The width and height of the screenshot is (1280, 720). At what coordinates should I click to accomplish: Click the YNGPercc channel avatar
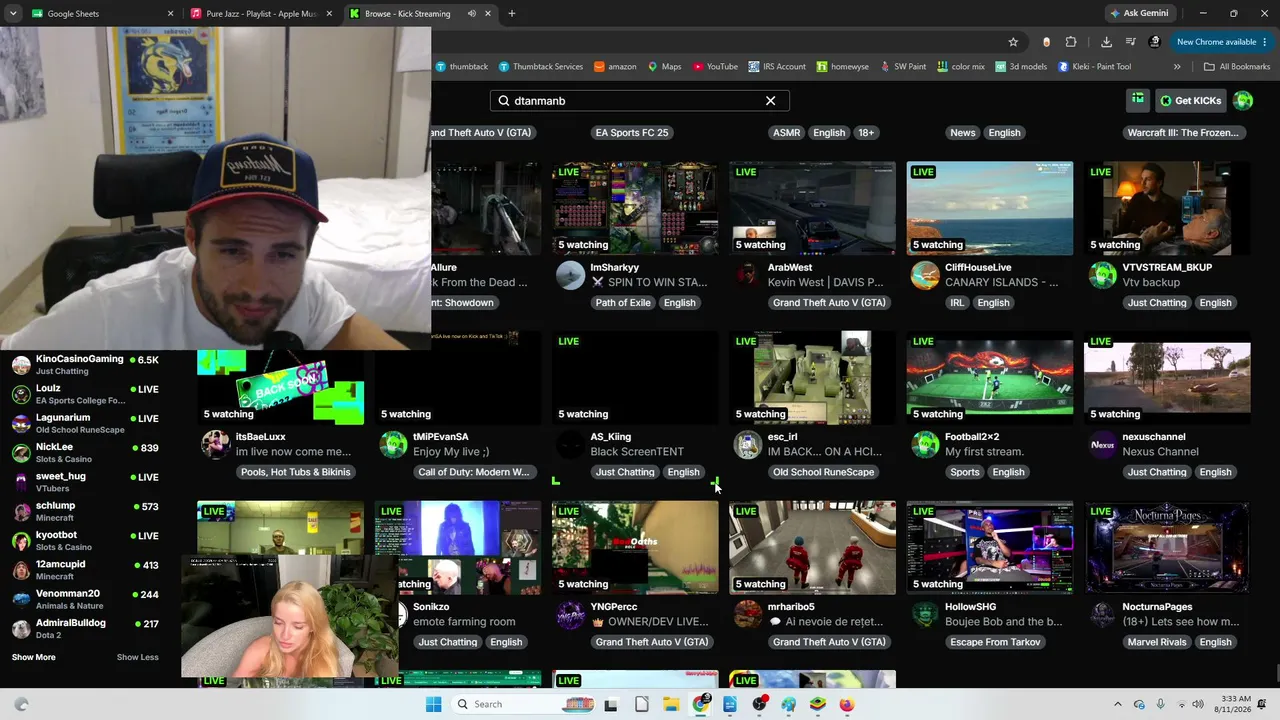[571, 615]
